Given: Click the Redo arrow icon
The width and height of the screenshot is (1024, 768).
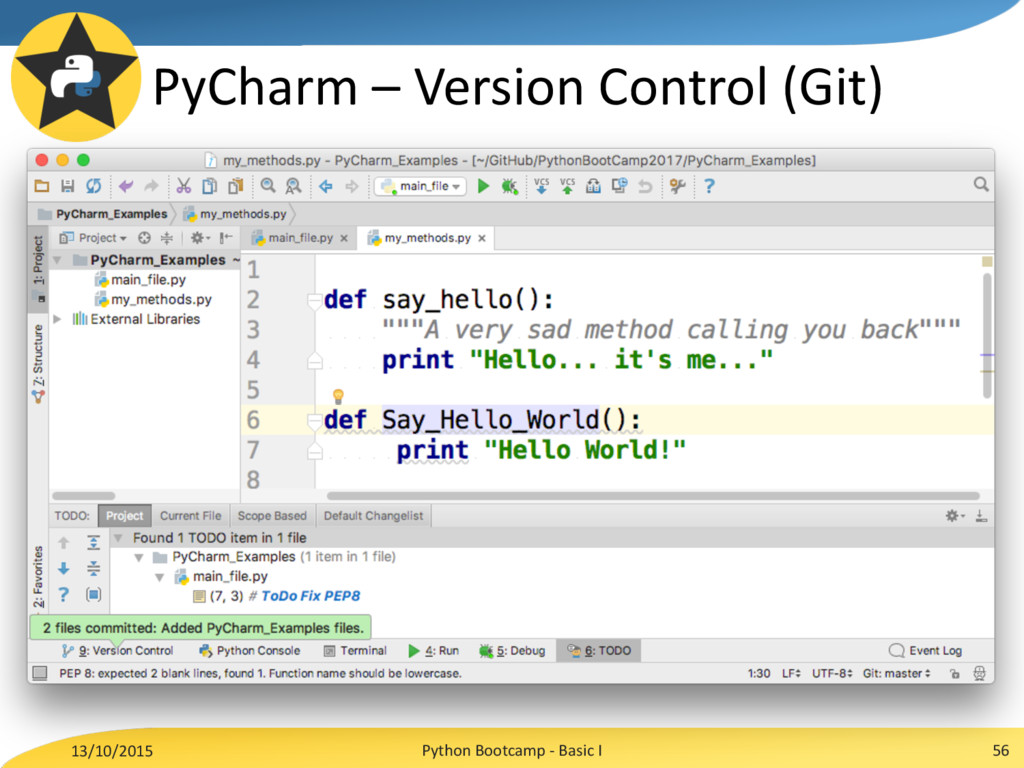Looking at the screenshot, I should [152, 186].
